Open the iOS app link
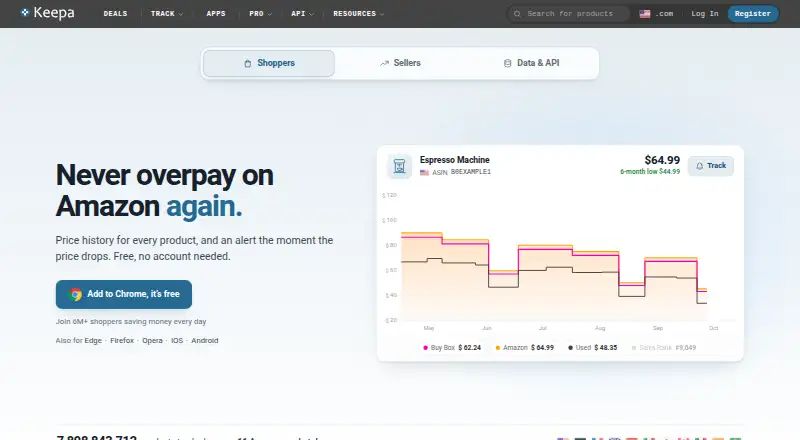 [177, 340]
